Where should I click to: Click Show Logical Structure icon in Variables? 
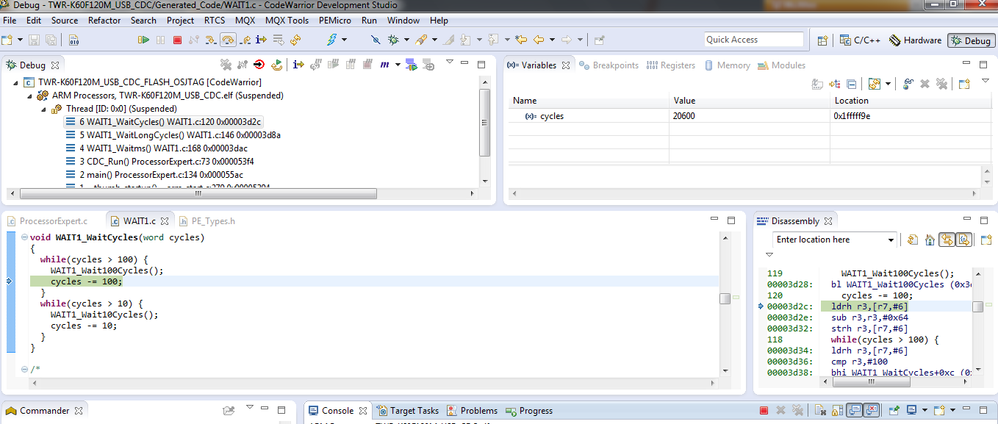pos(835,83)
